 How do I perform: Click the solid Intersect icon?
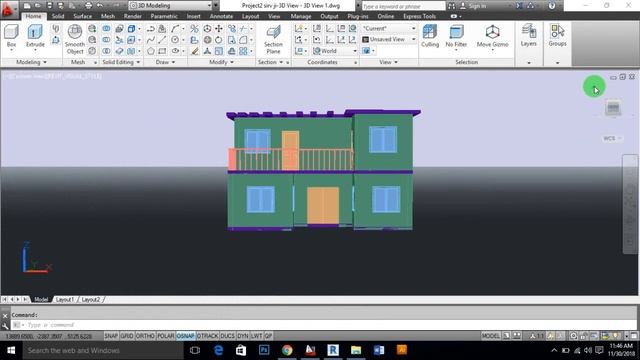[106, 51]
